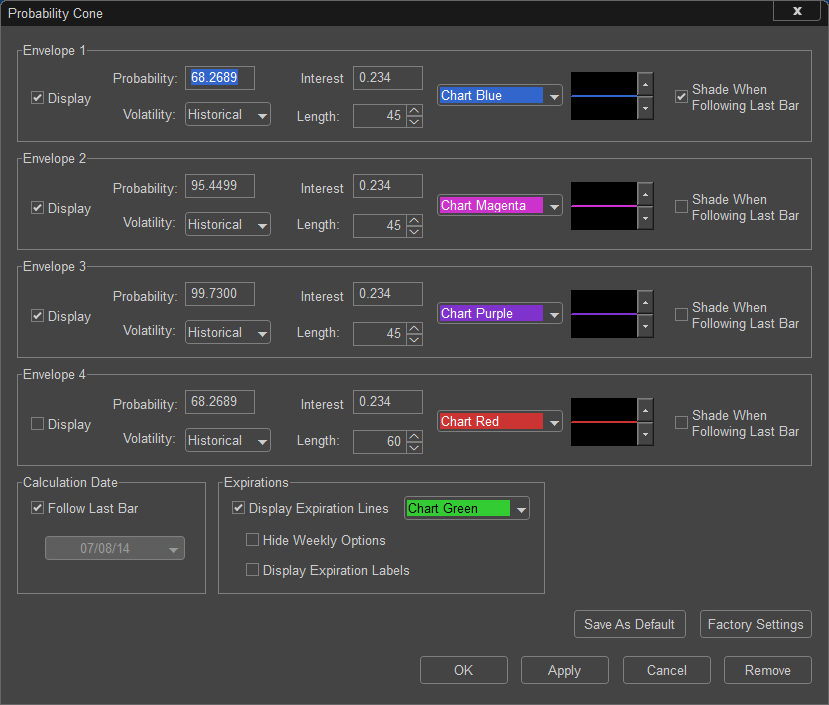The image size is (829, 705).
Task: Click Envelope 2 Interest field
Action: [388, 186]
